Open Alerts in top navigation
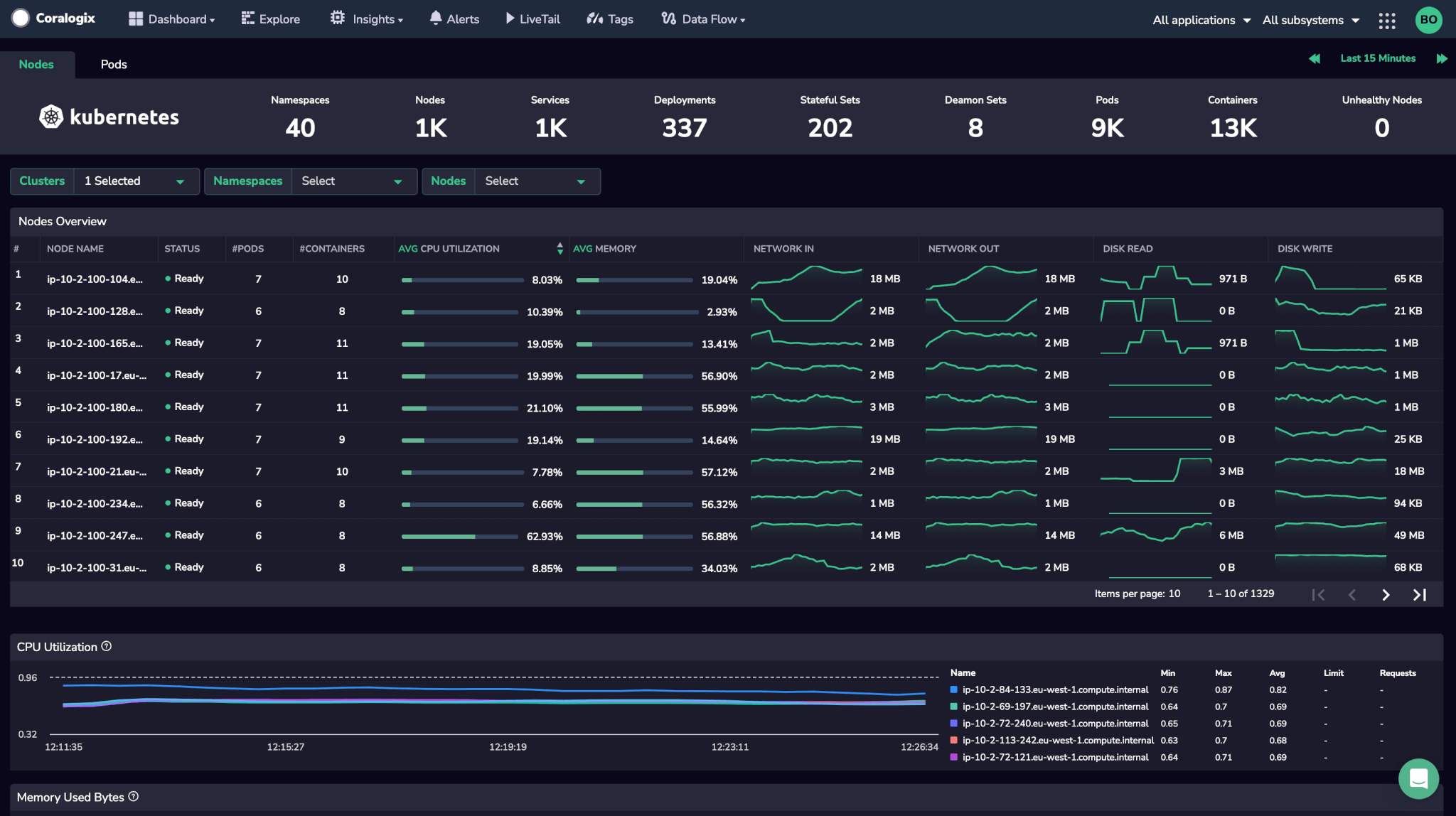 (x=454, y=19)
